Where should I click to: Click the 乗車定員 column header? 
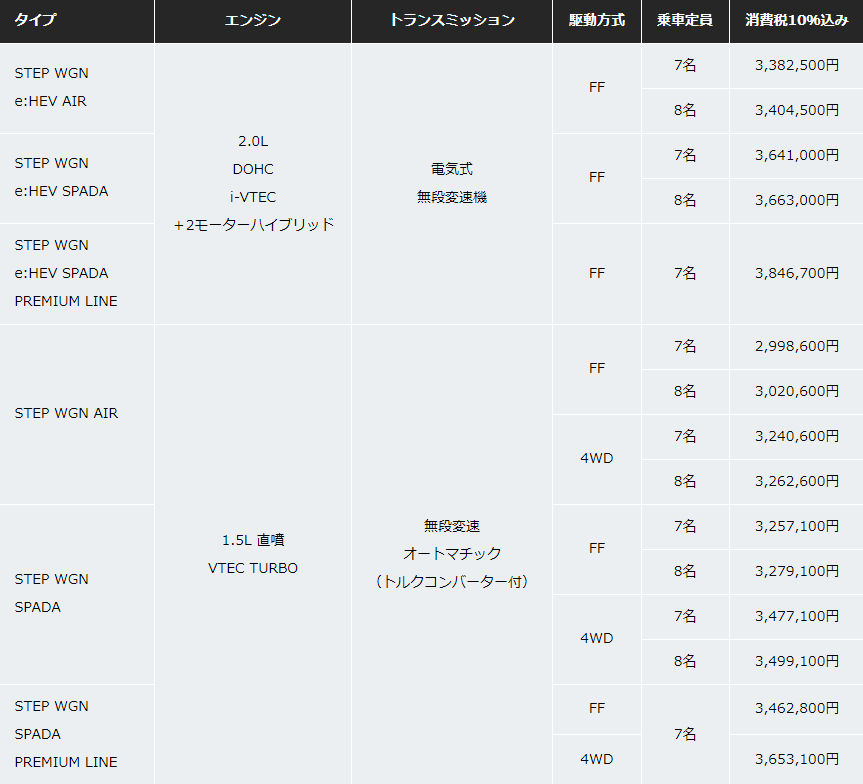point(685,20)
